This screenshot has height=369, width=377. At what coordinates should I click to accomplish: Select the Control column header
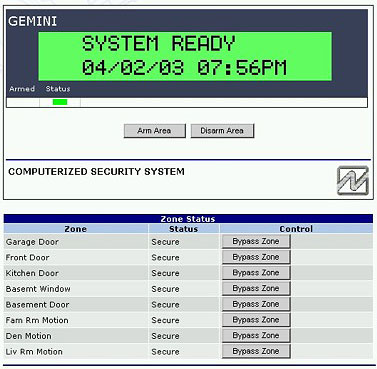pyautogui.click(x=296, y=229)
